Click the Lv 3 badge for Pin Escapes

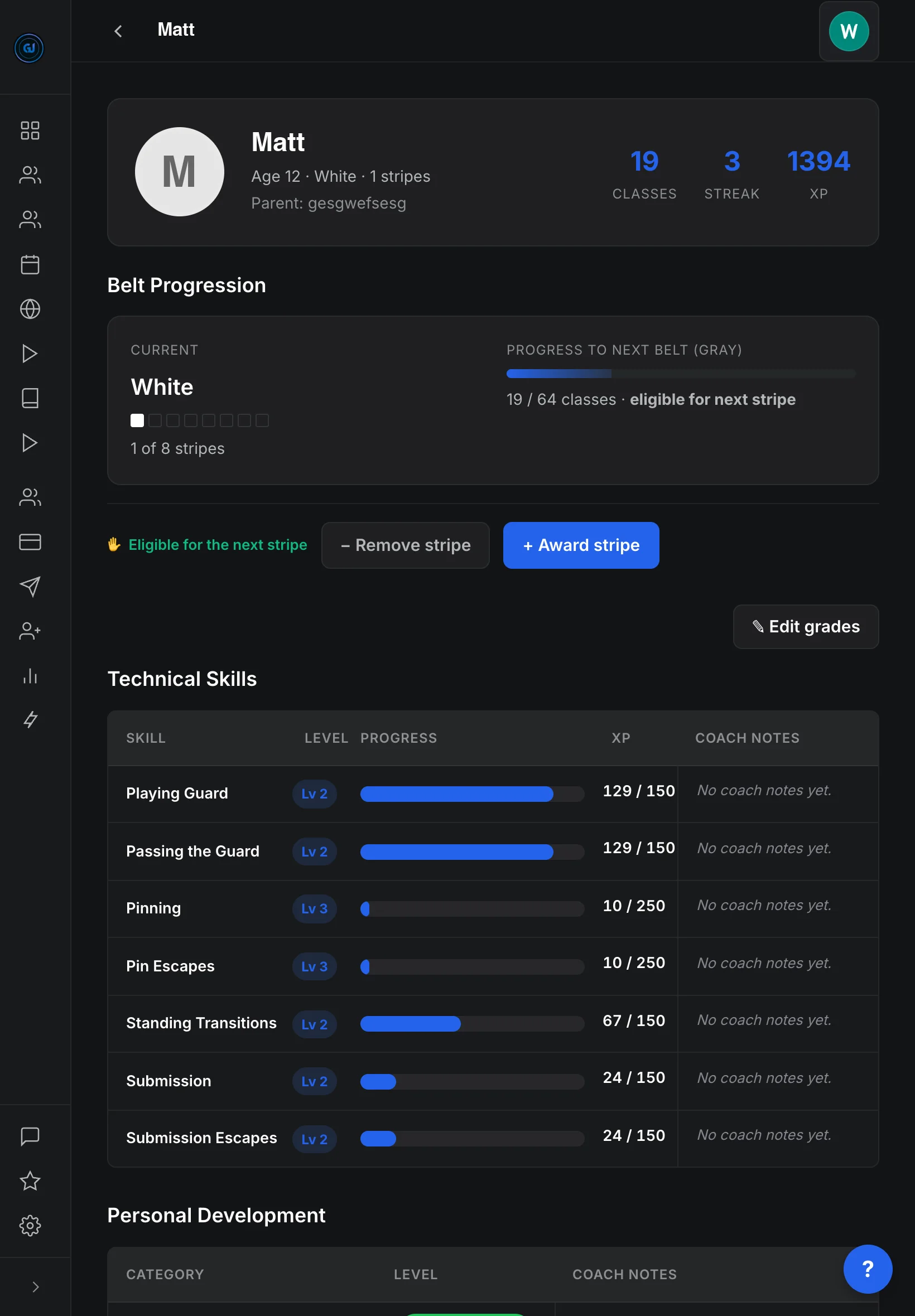(314, 966)
